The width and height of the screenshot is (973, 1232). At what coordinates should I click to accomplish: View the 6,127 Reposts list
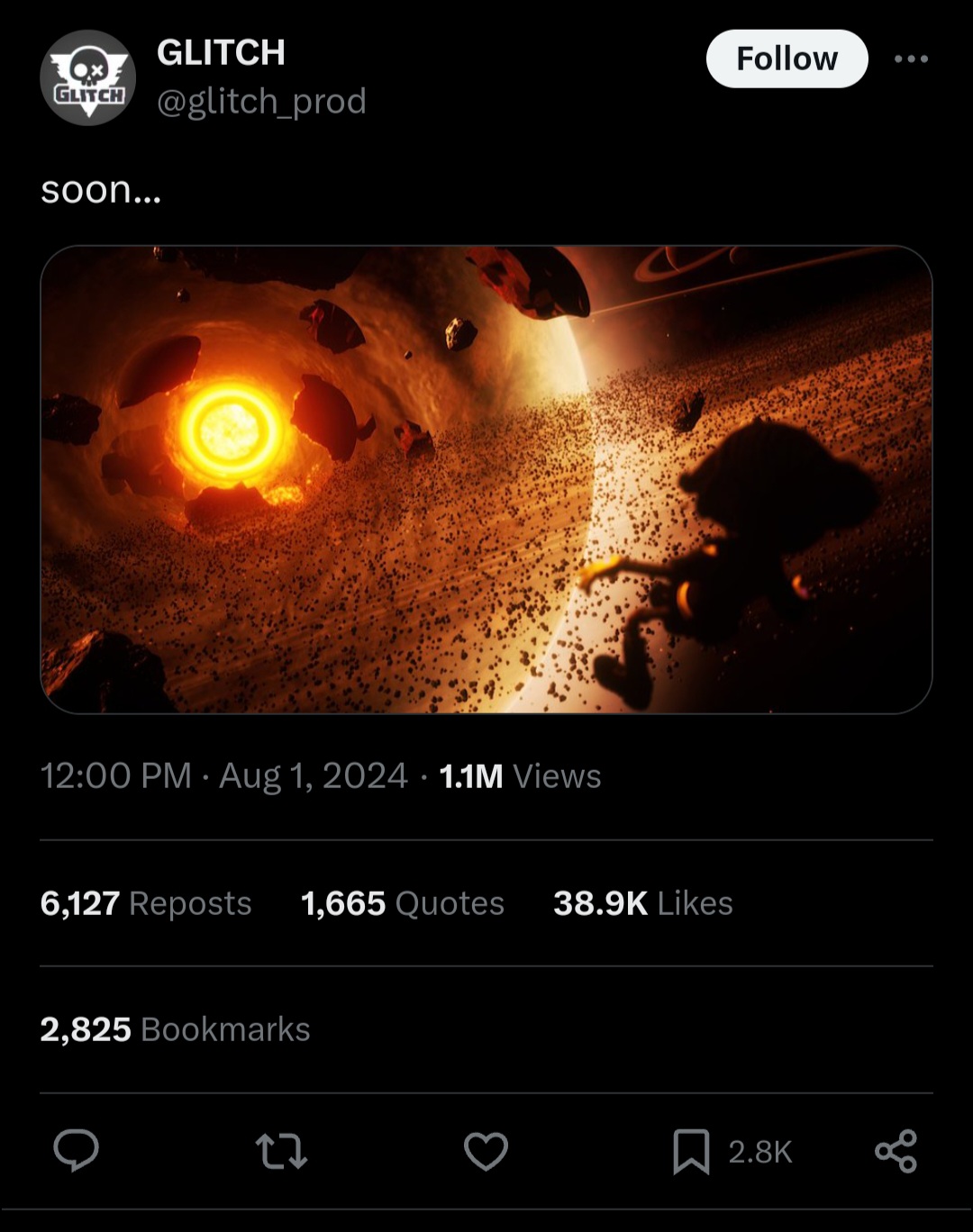(146, 902)
